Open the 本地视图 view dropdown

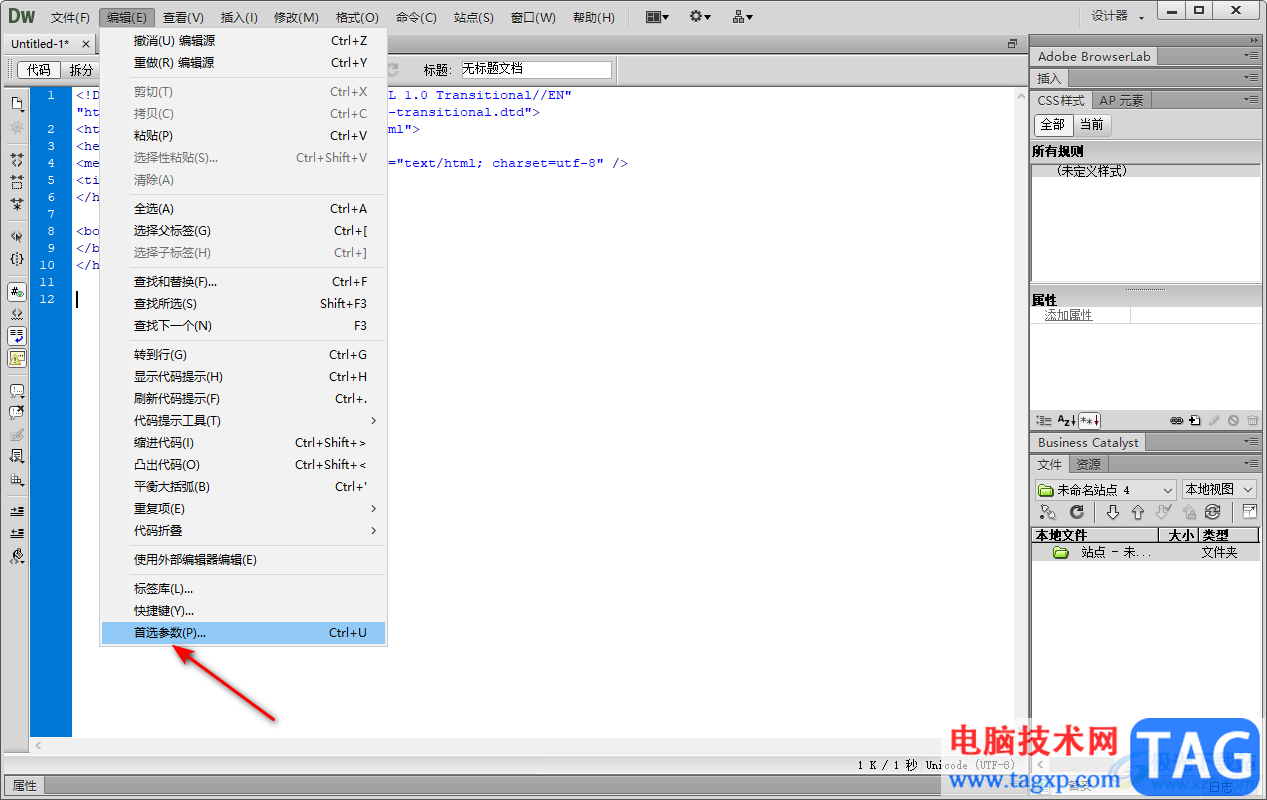(x=1219, y=490)
